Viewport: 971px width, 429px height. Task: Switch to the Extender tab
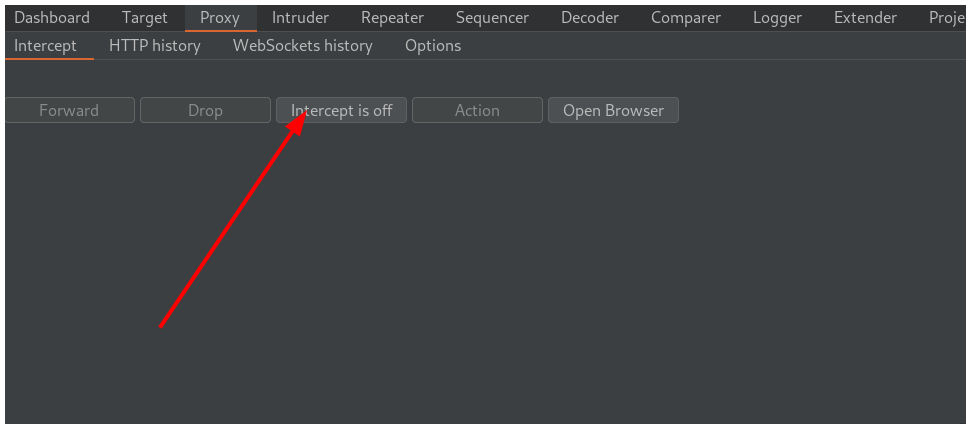coord(865,17)
